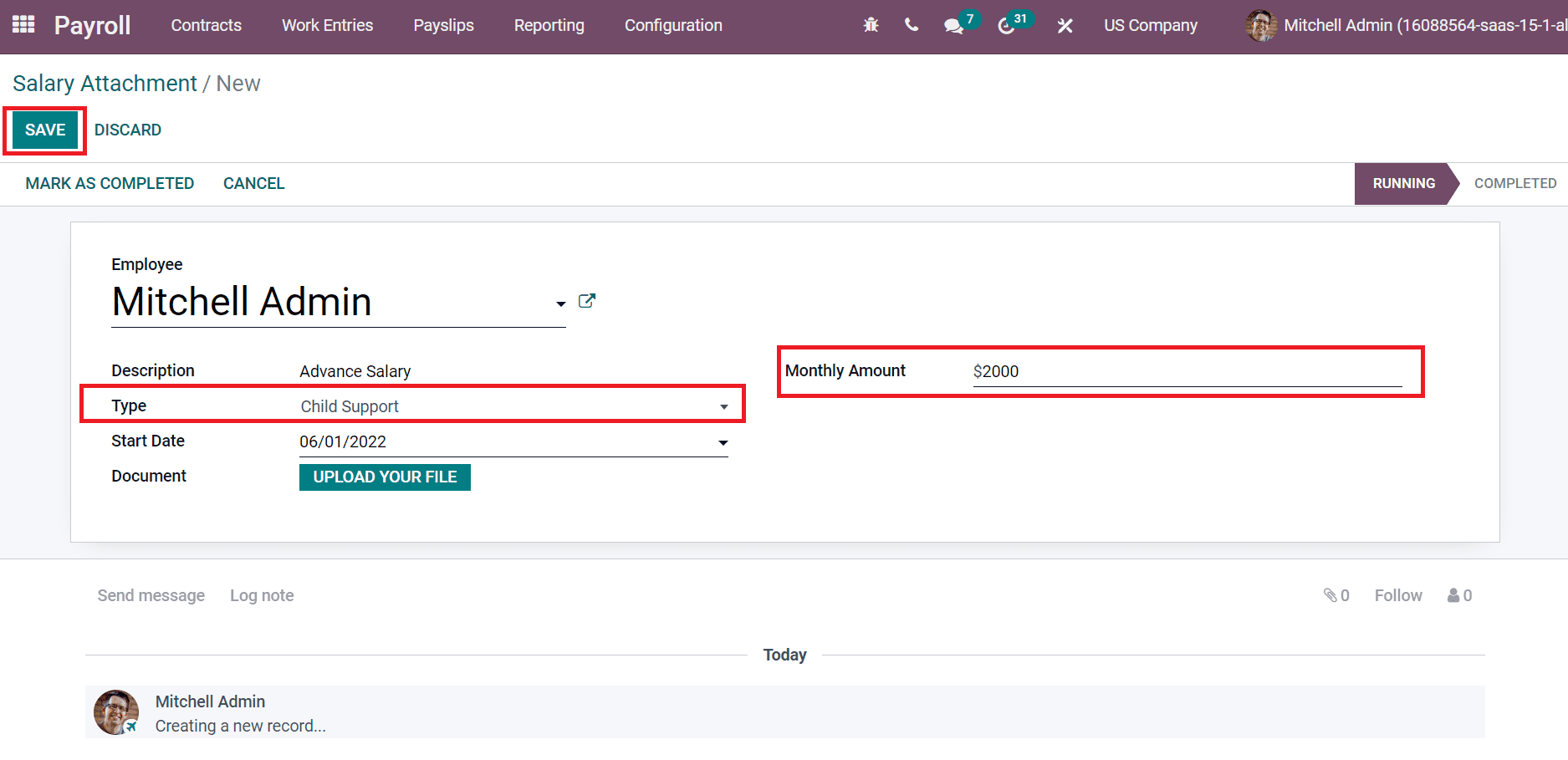The height and width of the screenshot is (760, 1568).
Task: Open Mitchell Admin user menu
Action: (1406, 25)
